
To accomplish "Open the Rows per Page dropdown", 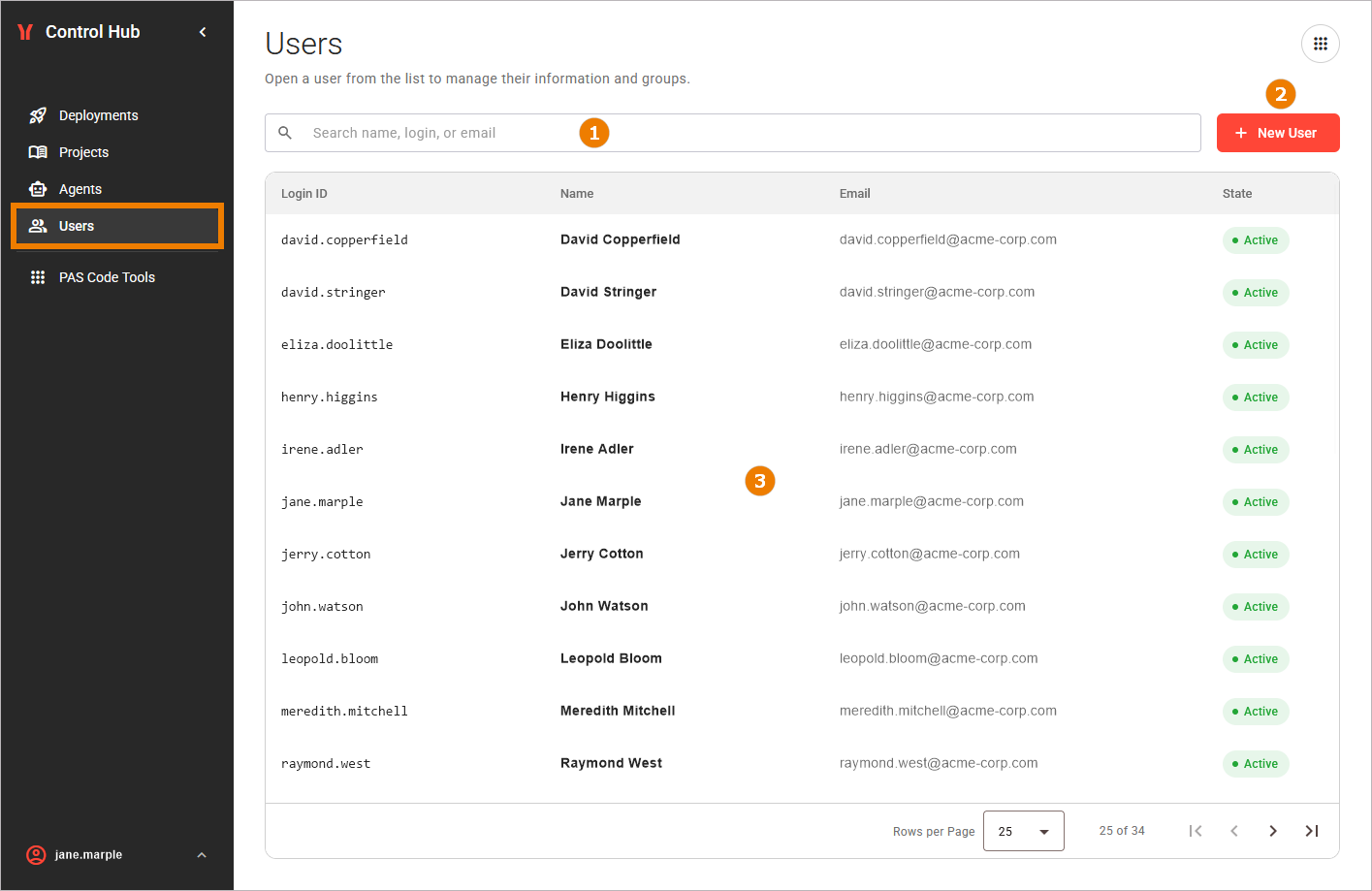I will pyautogui.click(x=1024, y=831).
